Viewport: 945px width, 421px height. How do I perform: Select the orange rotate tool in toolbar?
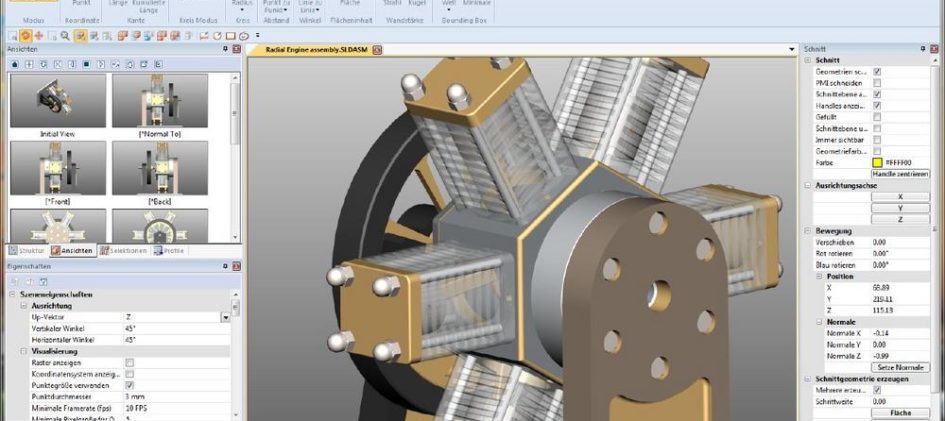(25, 35)
